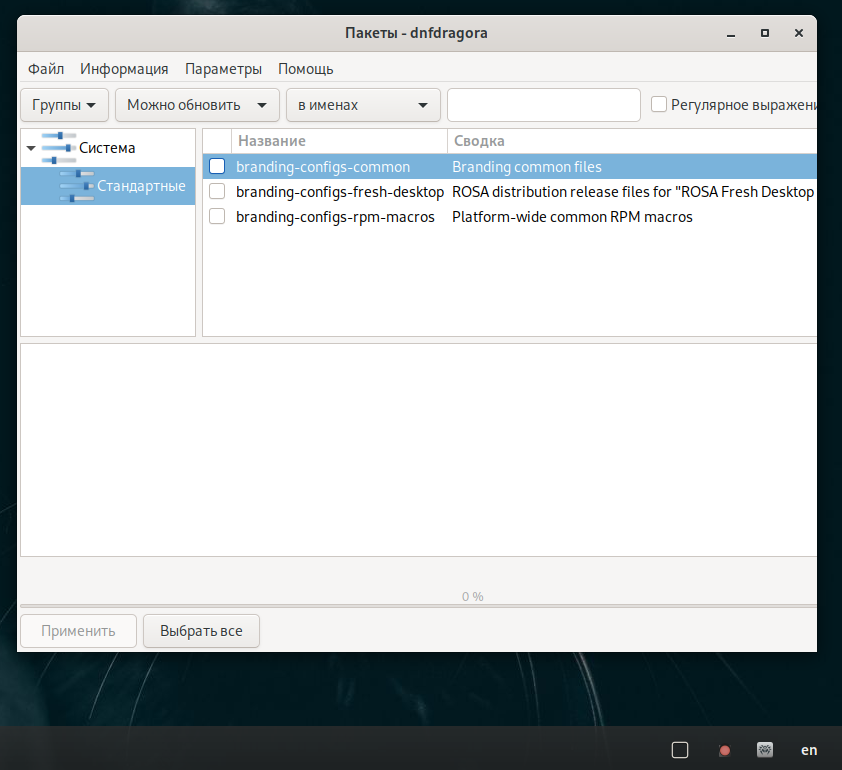Check the branding-configs-common package checkbox
The height and width of the screenshot is (770, 842).
pos(217,167)
